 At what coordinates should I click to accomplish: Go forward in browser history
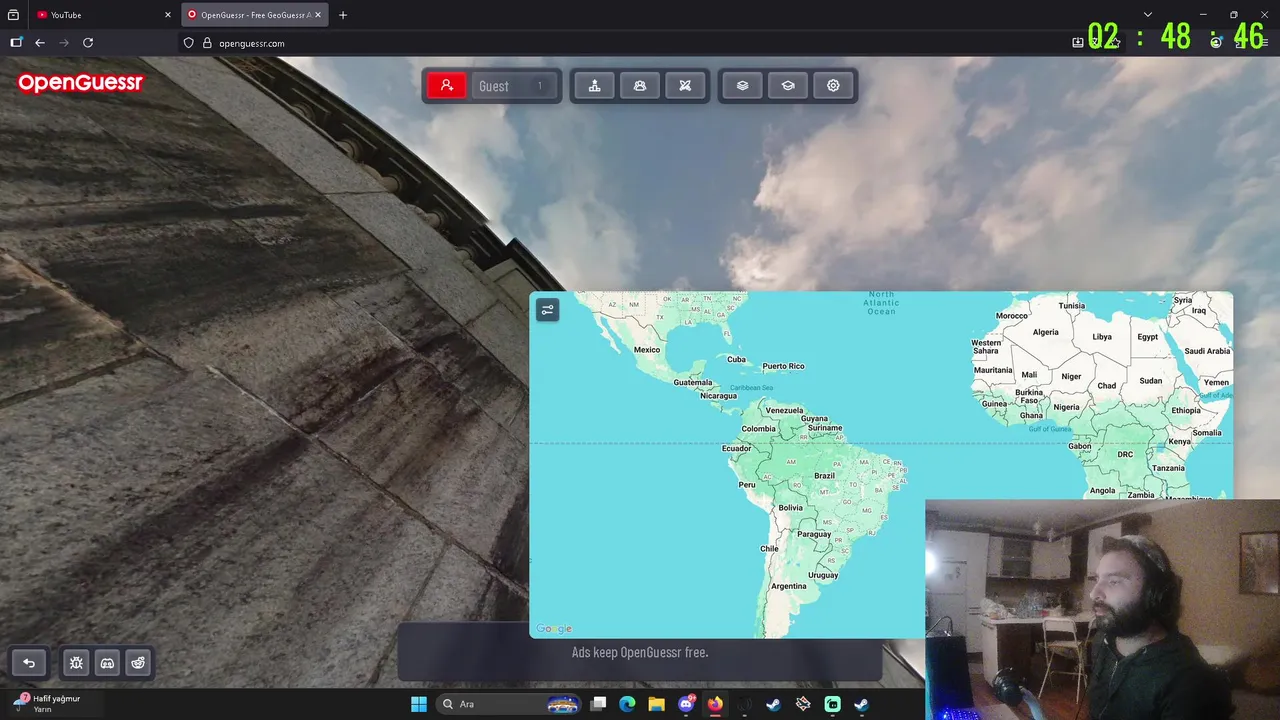(x=64, y=43)
